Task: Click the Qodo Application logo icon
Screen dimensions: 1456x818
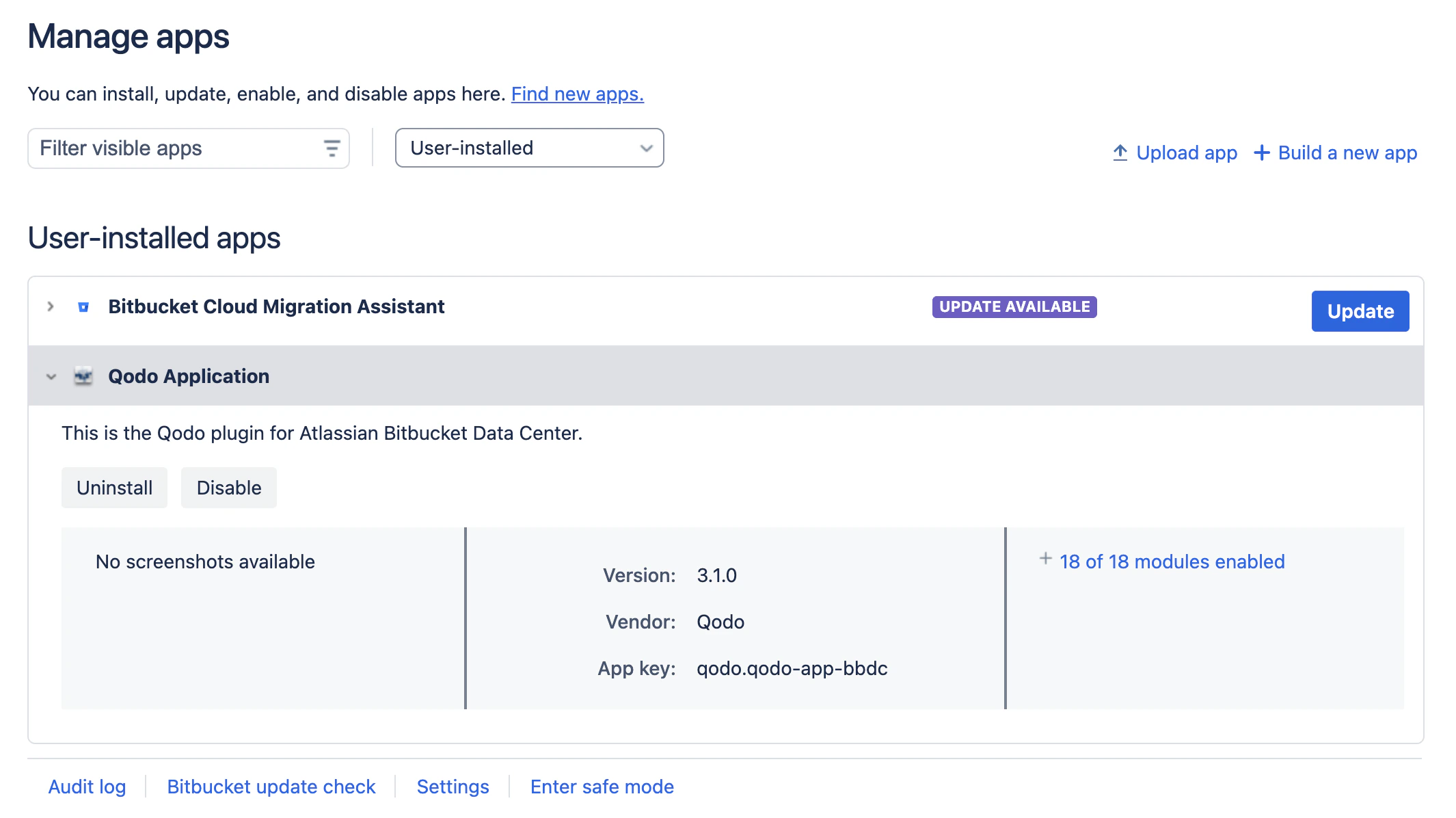Action: pyautogui.click(x=83, y=376)
